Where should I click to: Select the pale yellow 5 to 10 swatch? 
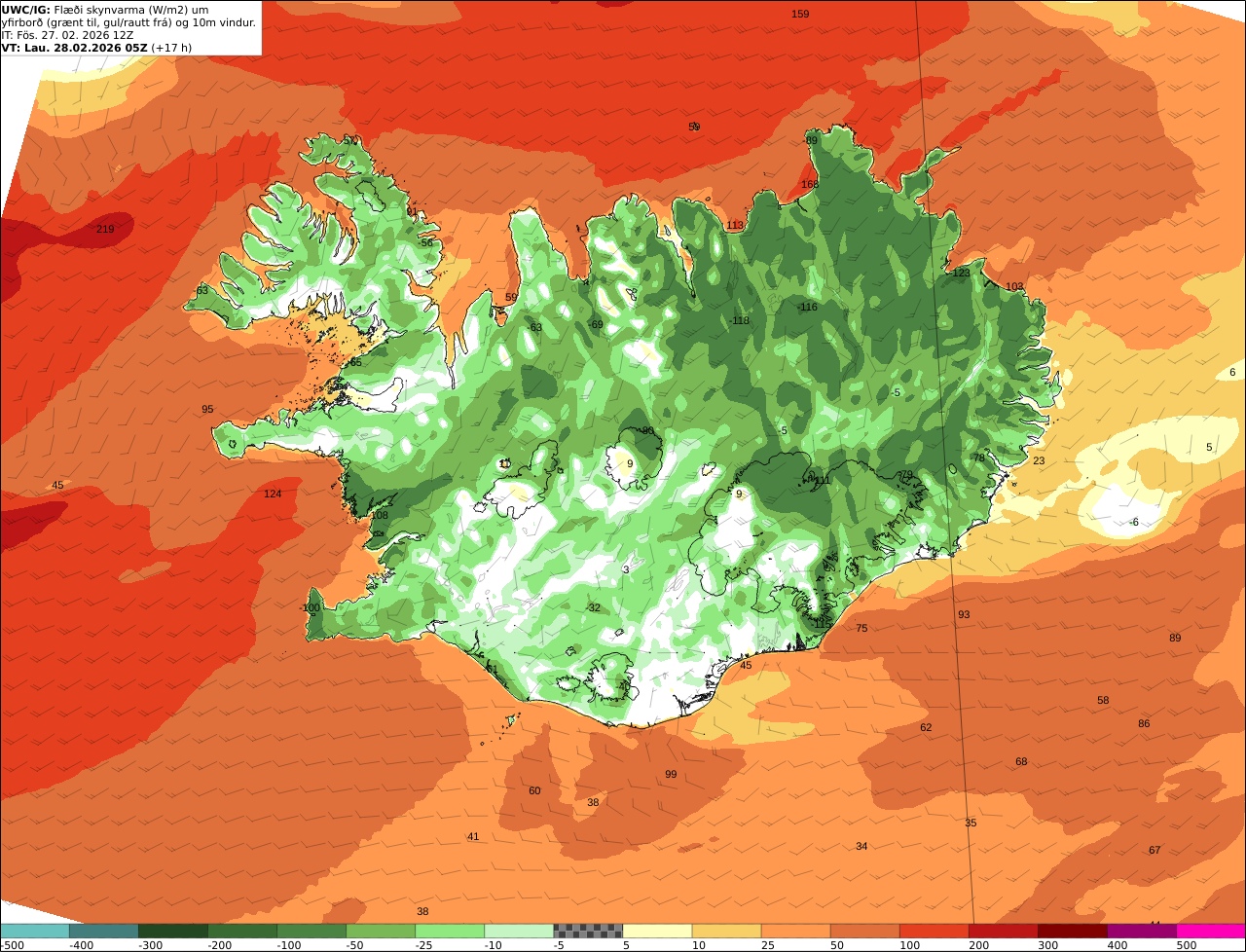coord(657,931)
